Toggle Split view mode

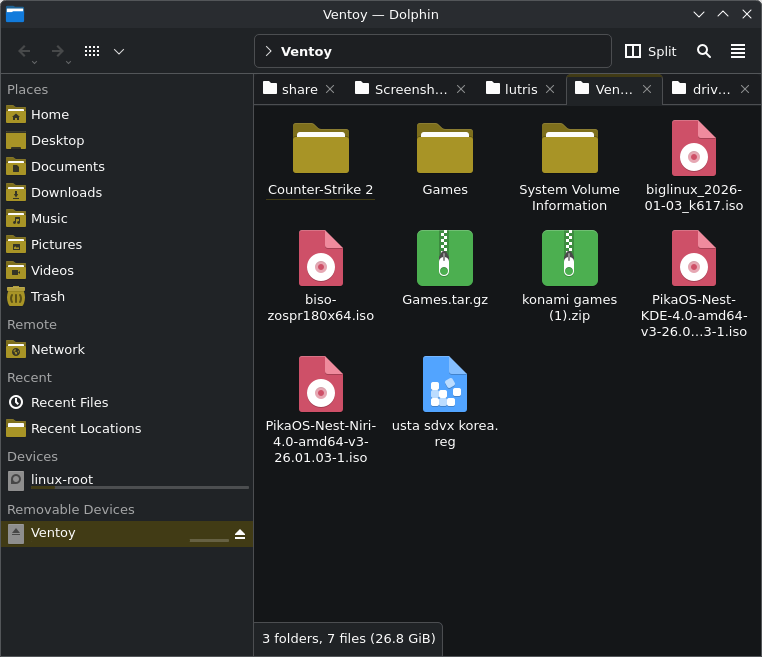[650, 51]
